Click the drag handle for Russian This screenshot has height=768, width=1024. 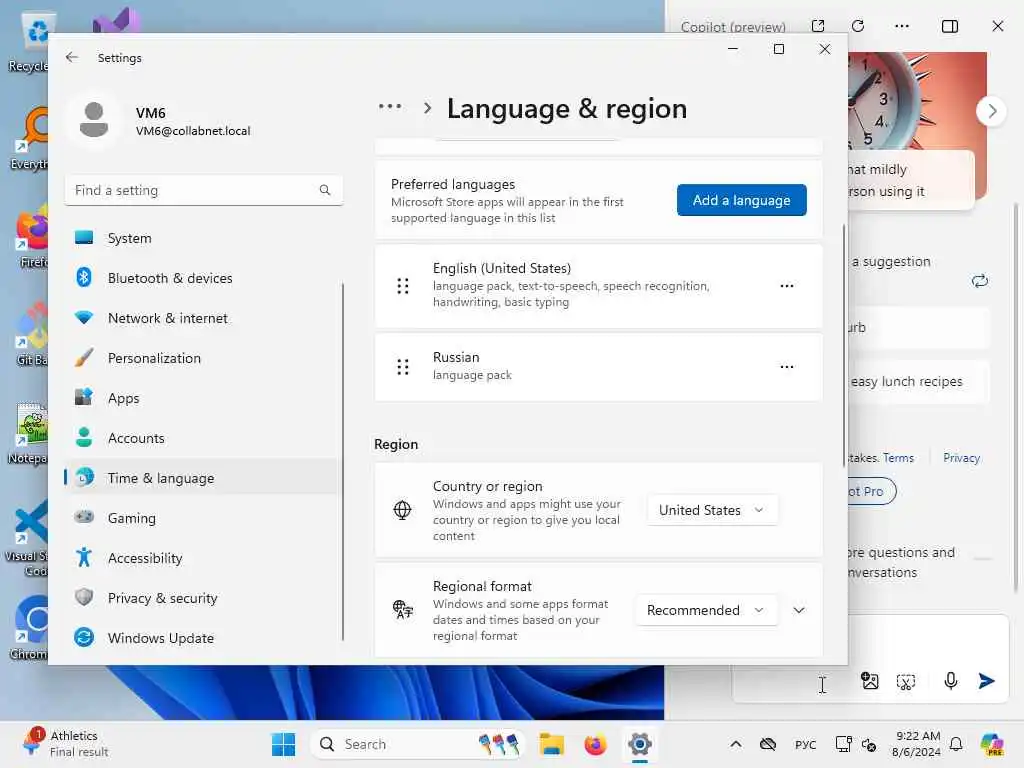click(403, 367)
